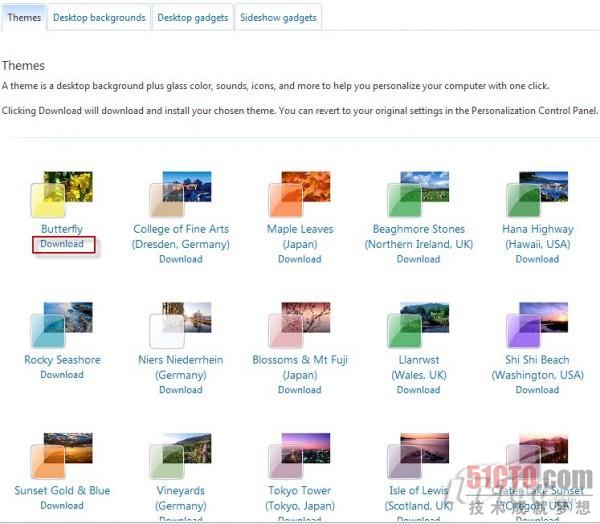Open the Blossoms & Mt Fuji title link
The width and height of the screenshot is (600, 524).
(x=300, y=367)
